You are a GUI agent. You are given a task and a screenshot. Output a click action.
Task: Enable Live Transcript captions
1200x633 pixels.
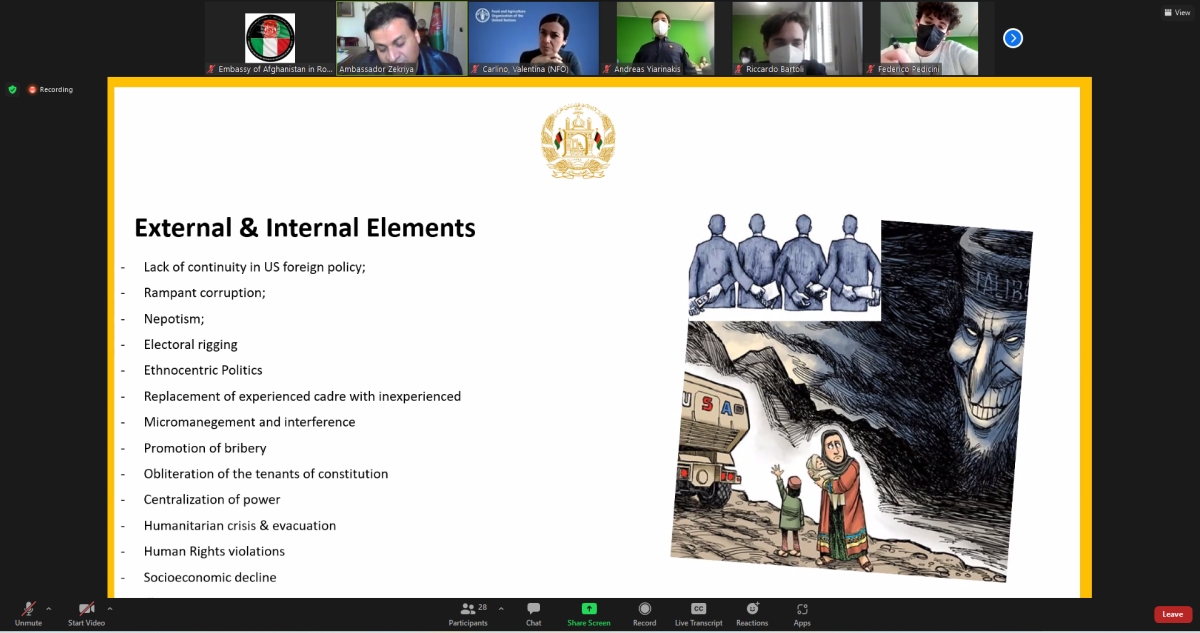pos(699,613)
